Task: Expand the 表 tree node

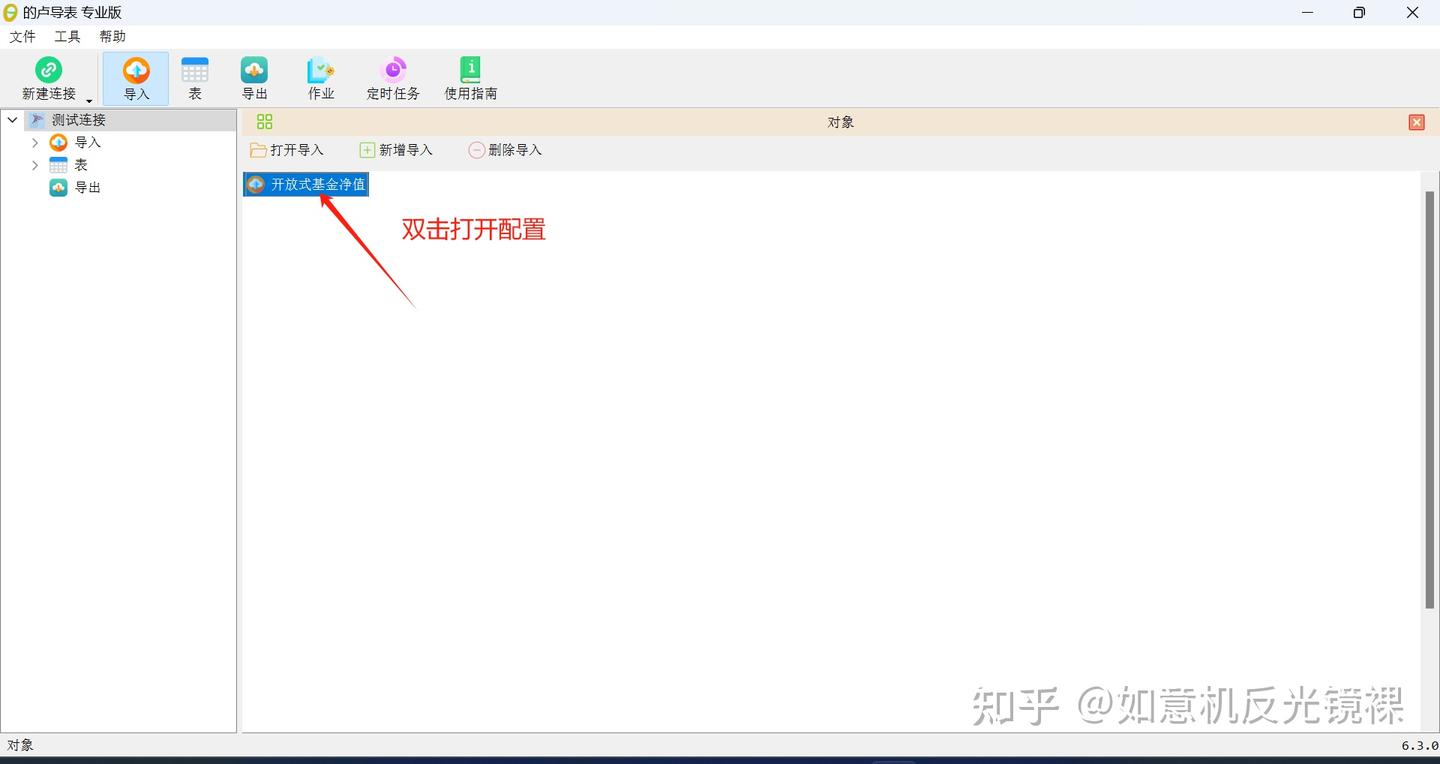Action: [x=35, y=165]
